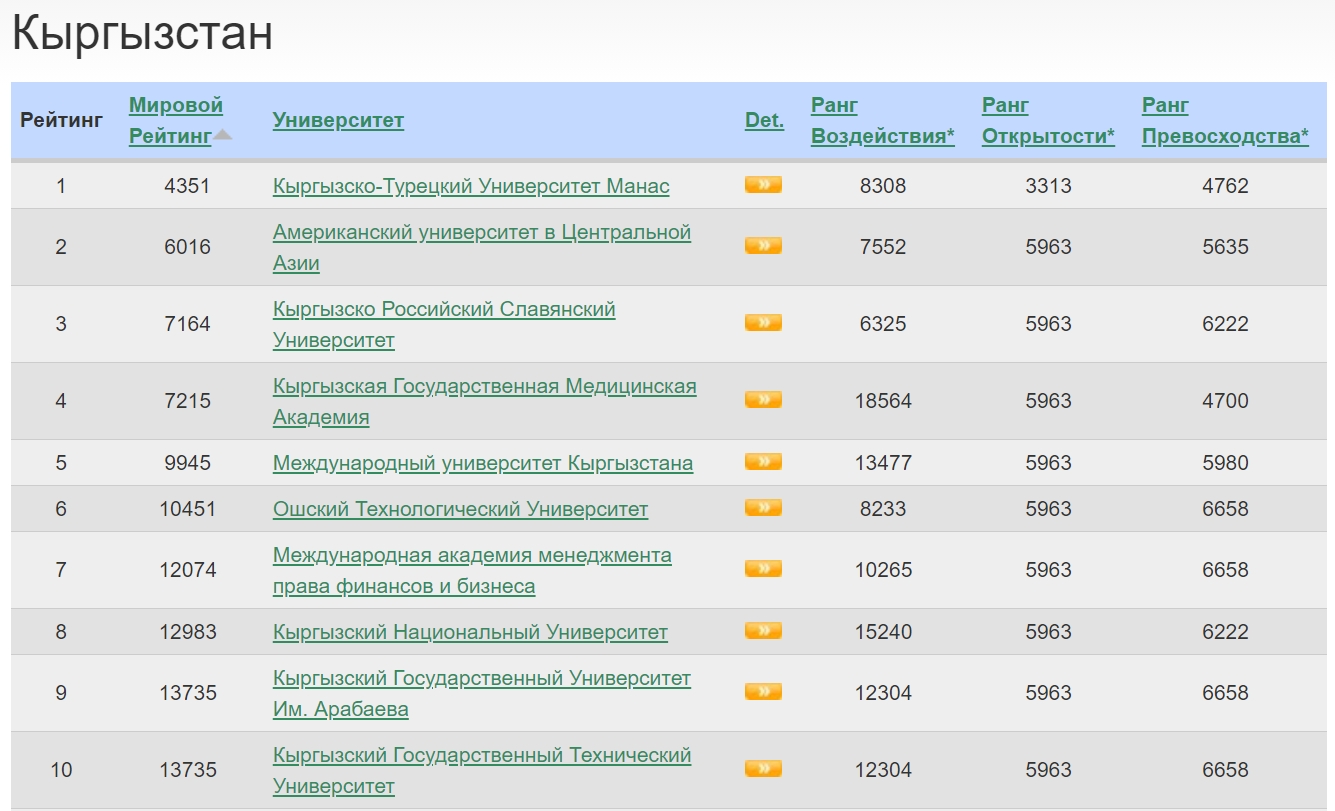Select impact rank value 6325
The width and height of the screenshot is (1335, 811).
[883, 324]
